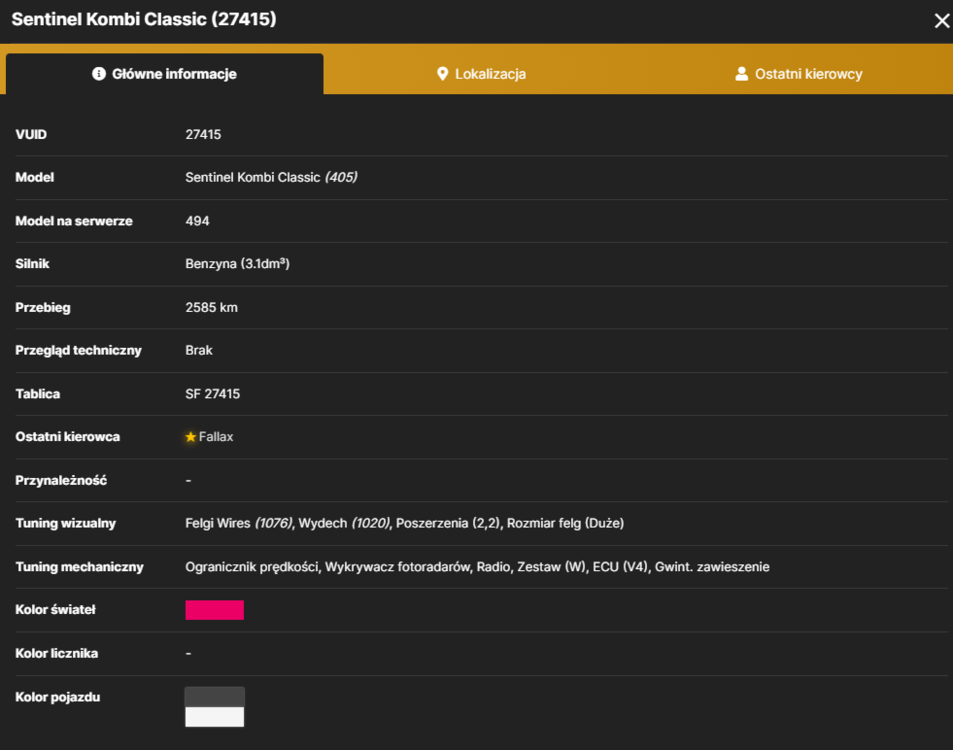The width and height of the screenshot is (953, 750).
Task: Switch to the Główne informacje tab
Action: coord(165,74)
